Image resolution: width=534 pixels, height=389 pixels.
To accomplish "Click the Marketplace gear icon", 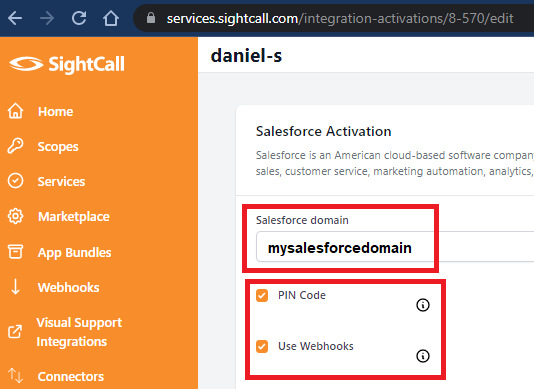I will coord(16,216).
